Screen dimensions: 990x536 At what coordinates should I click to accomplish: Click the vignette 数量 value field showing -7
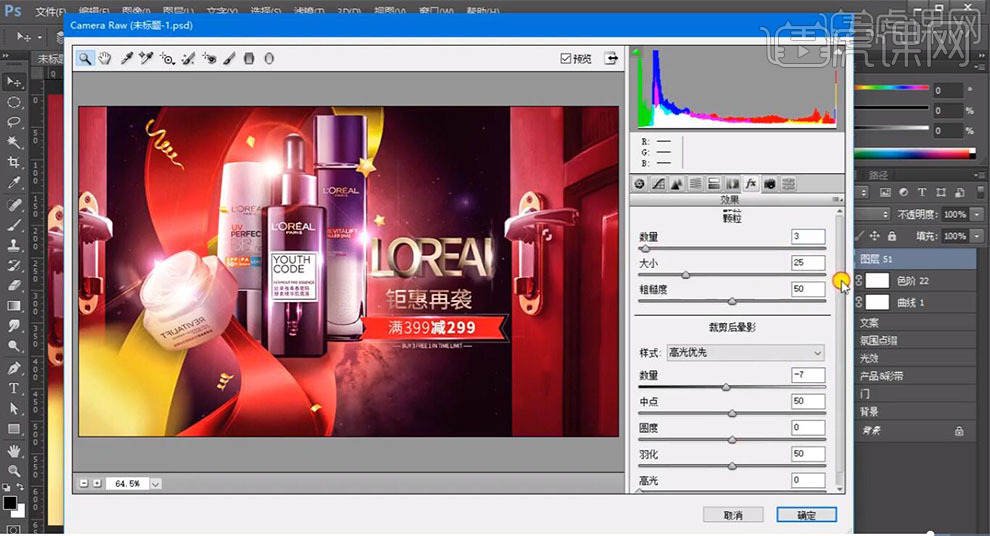pos(808,375)
